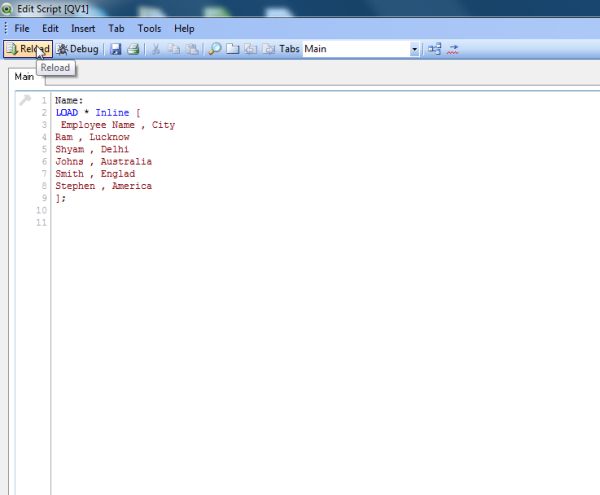Switch to the Main script tab

[x=24, y=77]
